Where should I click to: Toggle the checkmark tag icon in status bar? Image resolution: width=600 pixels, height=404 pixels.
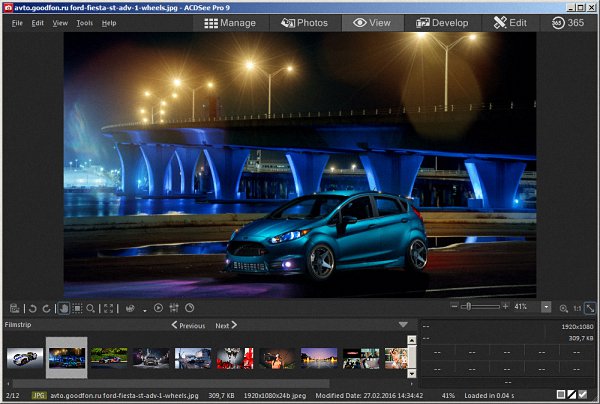[x=583, y=396]
